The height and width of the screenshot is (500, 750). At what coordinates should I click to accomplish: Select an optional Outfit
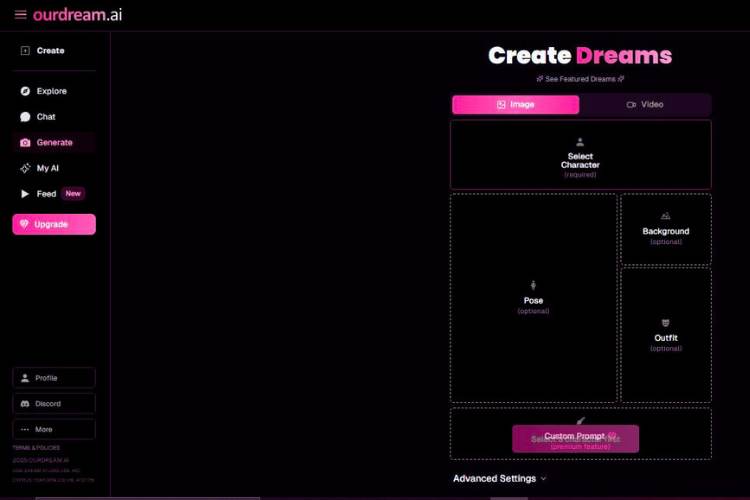click(x=666, y=335)
